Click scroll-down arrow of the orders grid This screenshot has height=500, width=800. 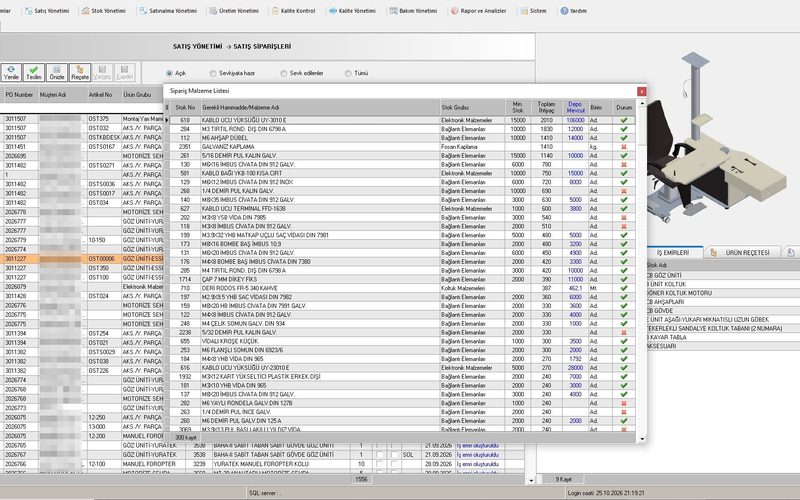[531, 480]
